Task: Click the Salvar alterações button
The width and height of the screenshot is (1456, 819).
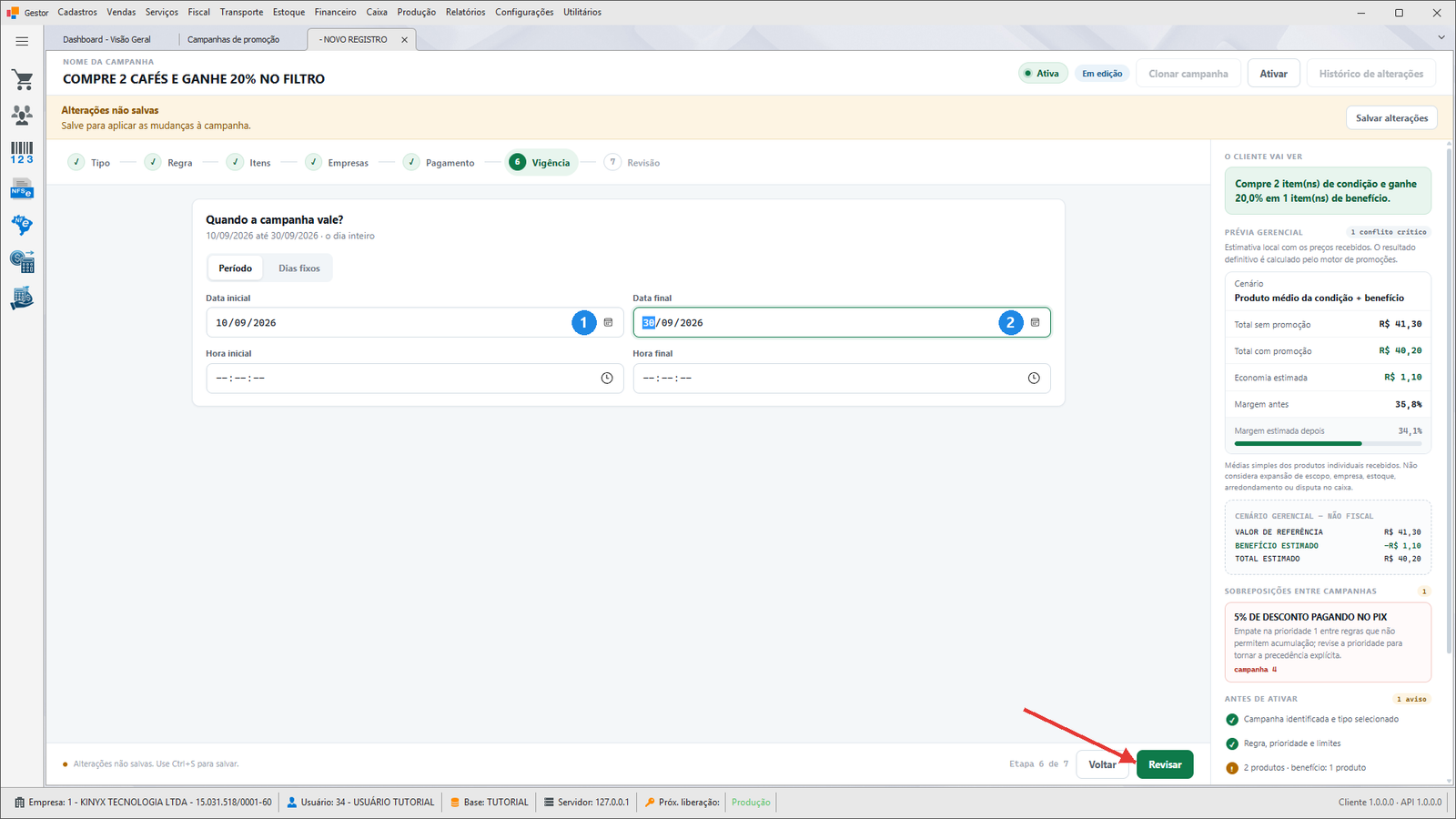Action: (1391, 118)
